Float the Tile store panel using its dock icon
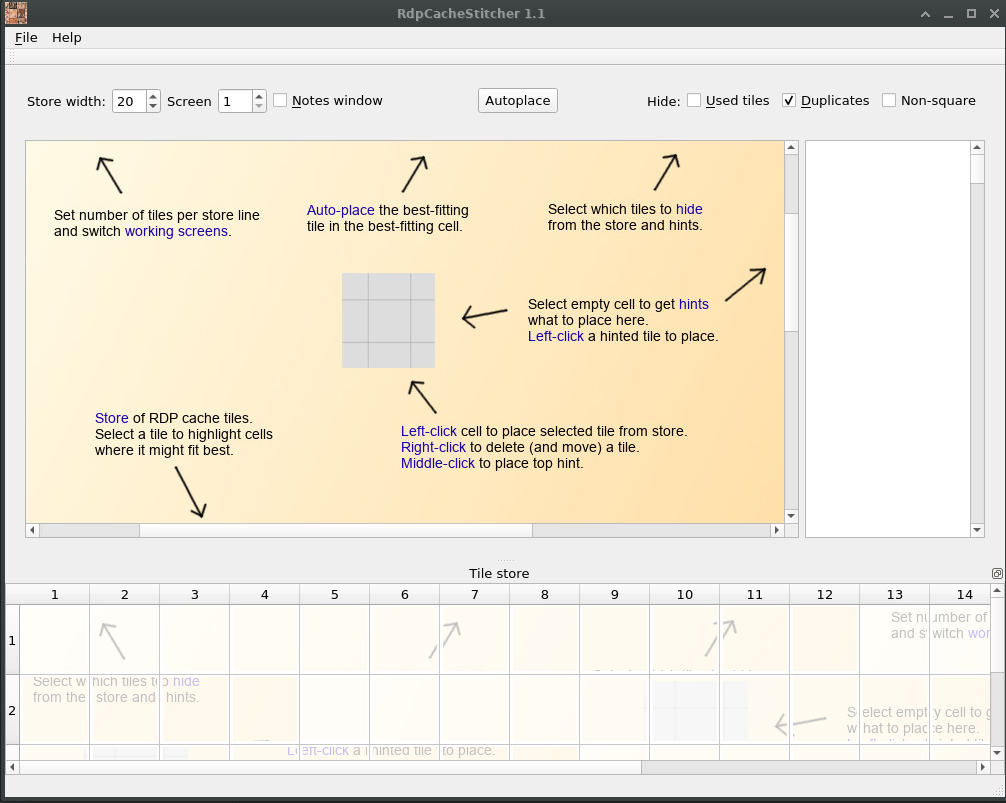Viewport: 1006px width, 803px height. tap(996, 573)
